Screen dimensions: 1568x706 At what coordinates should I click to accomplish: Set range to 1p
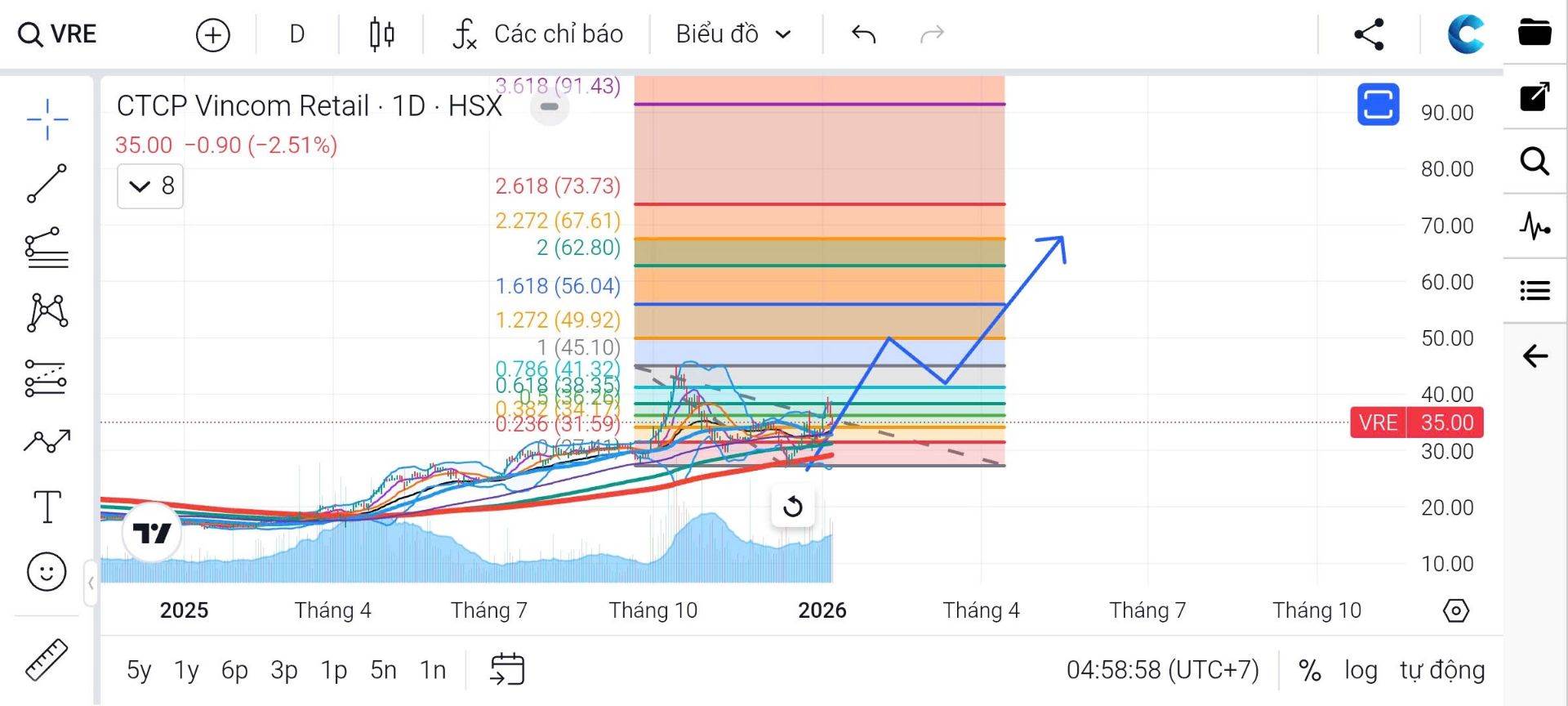tap(334, 671)
